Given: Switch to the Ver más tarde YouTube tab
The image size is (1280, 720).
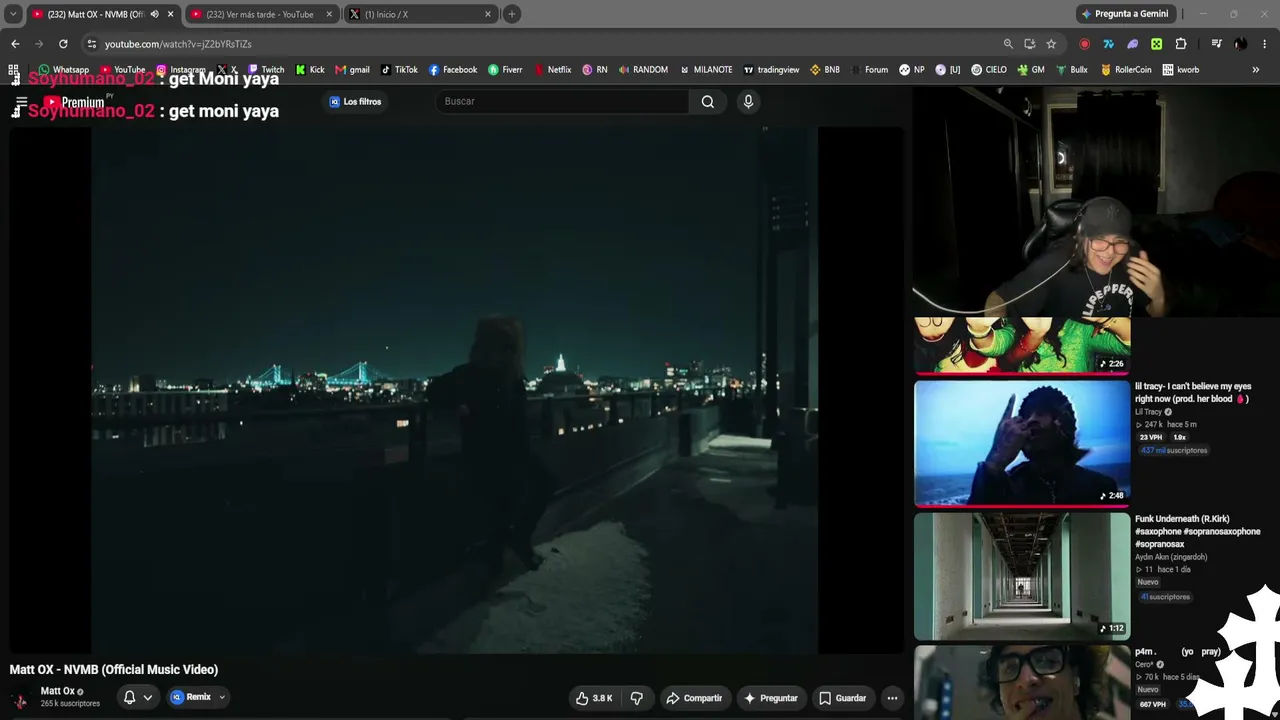Looking at the screenshot, I should 260,14.
